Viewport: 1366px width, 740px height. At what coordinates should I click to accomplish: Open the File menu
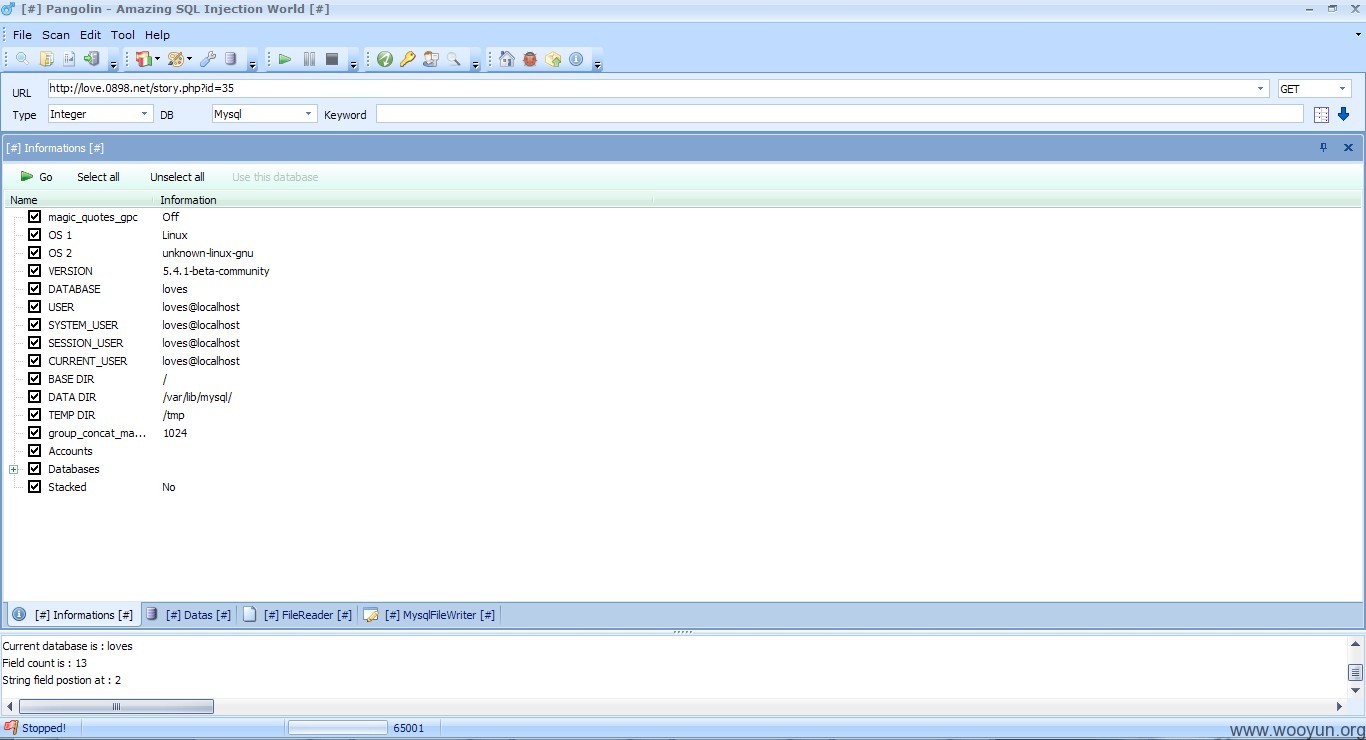click(22, 35)
